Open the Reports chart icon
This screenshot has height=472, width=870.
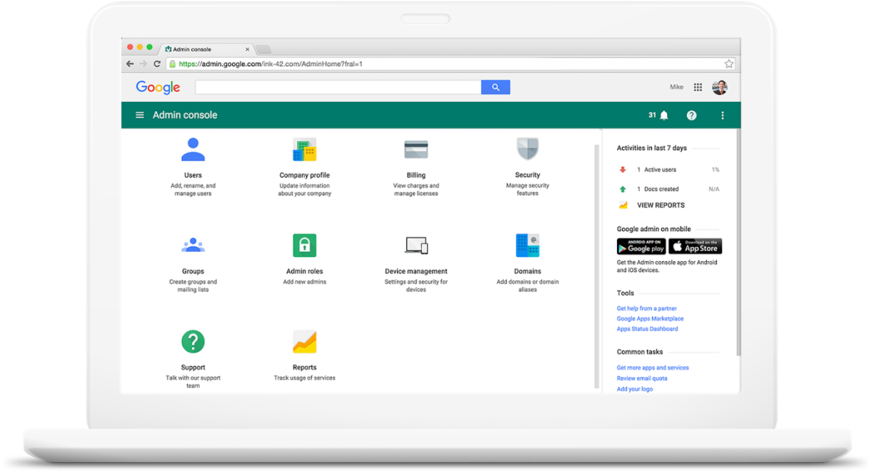(305, 342)
